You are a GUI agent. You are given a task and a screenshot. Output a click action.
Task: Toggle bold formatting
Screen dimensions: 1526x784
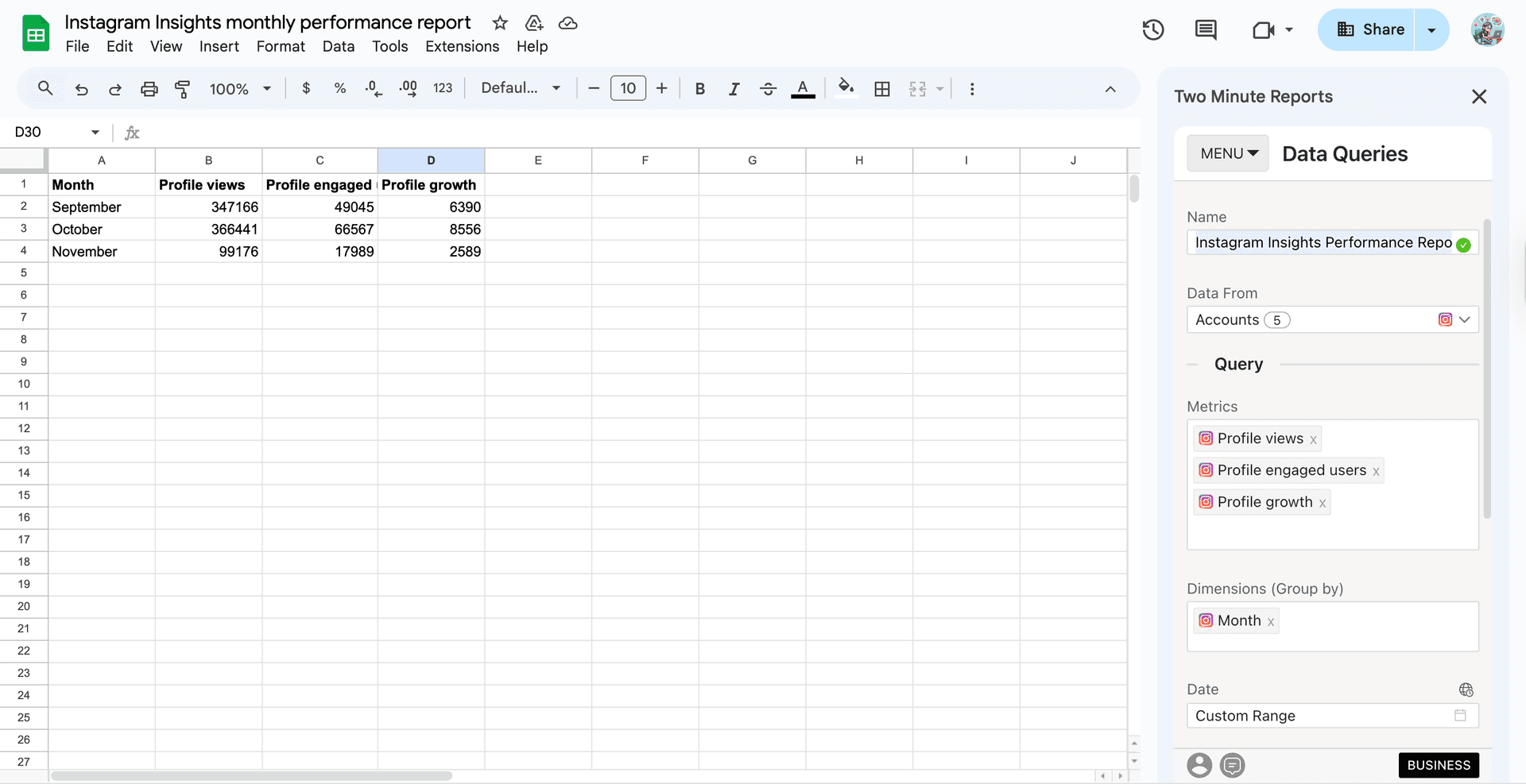point(699,88)
